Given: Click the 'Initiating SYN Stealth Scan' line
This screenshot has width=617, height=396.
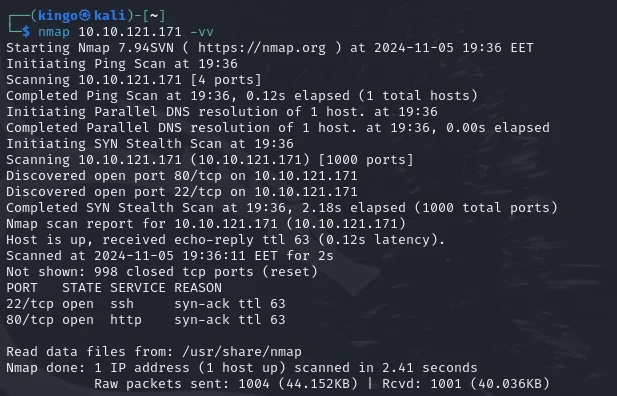Looking at the screenshot, I should coord(150,144).
